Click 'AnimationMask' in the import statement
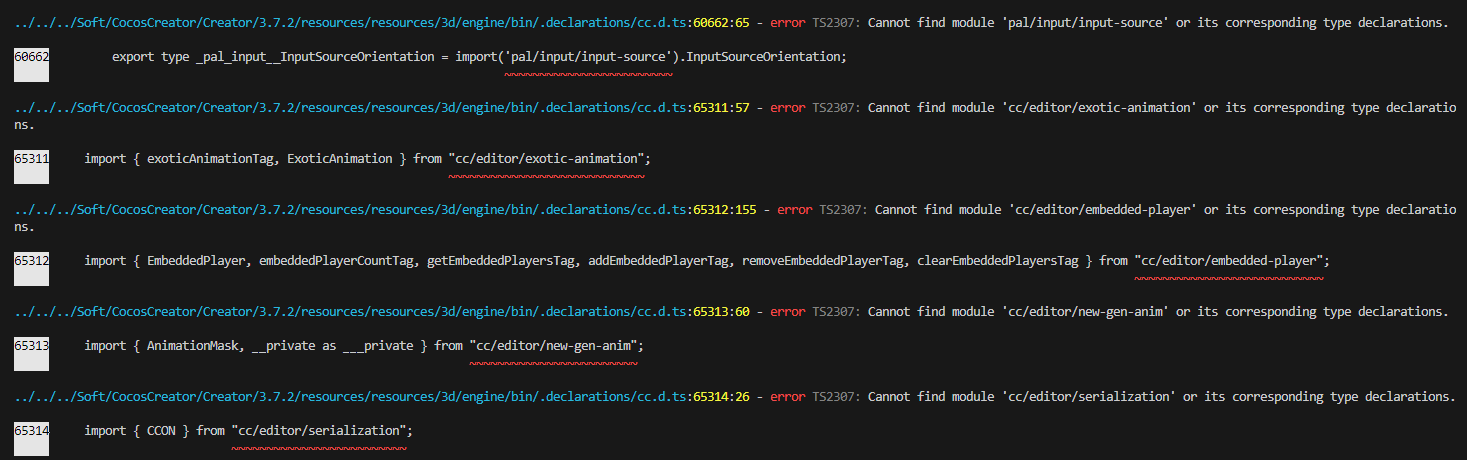 click(192, 346)
